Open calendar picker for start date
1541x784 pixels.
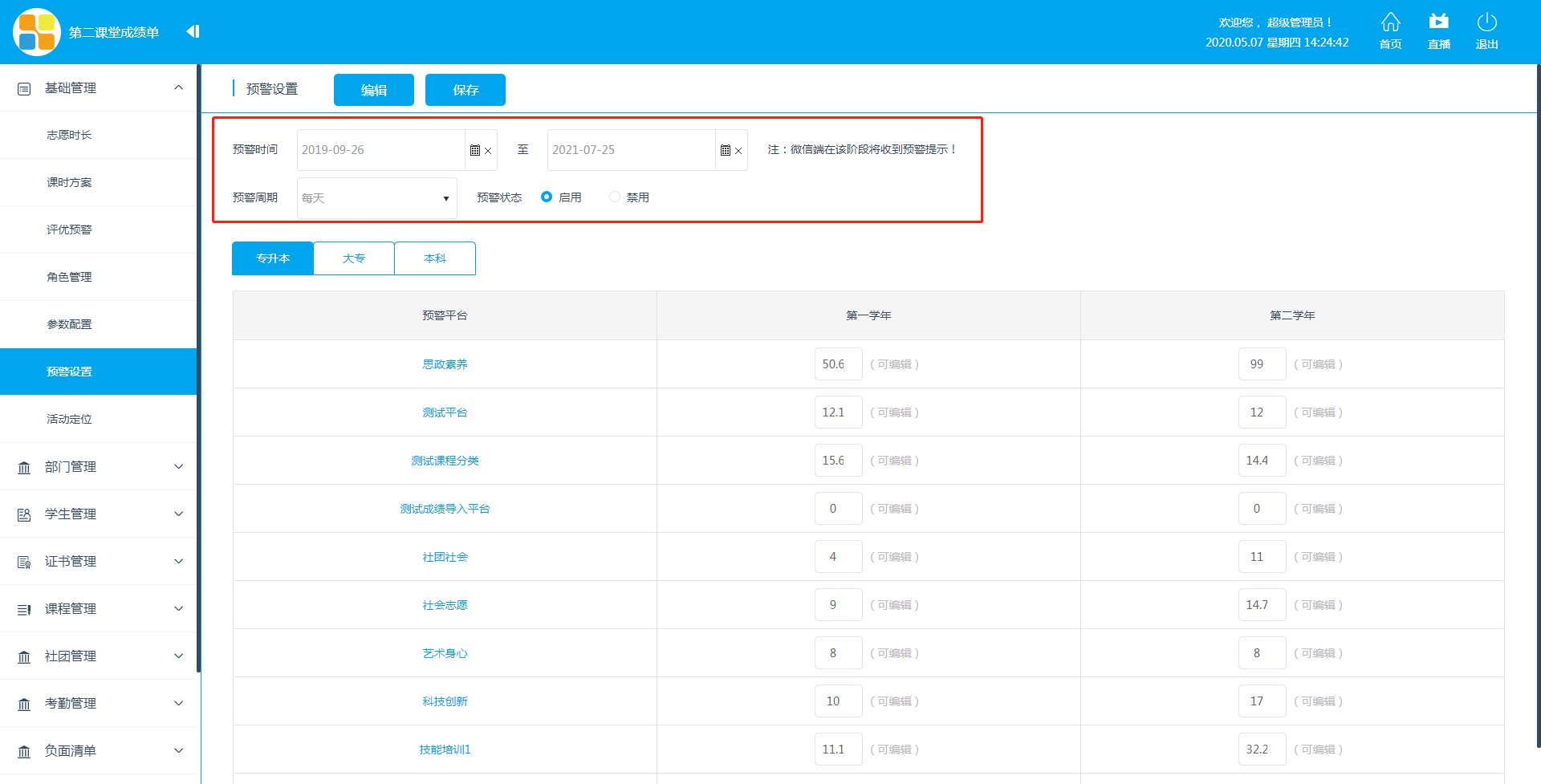coord(475,150)
